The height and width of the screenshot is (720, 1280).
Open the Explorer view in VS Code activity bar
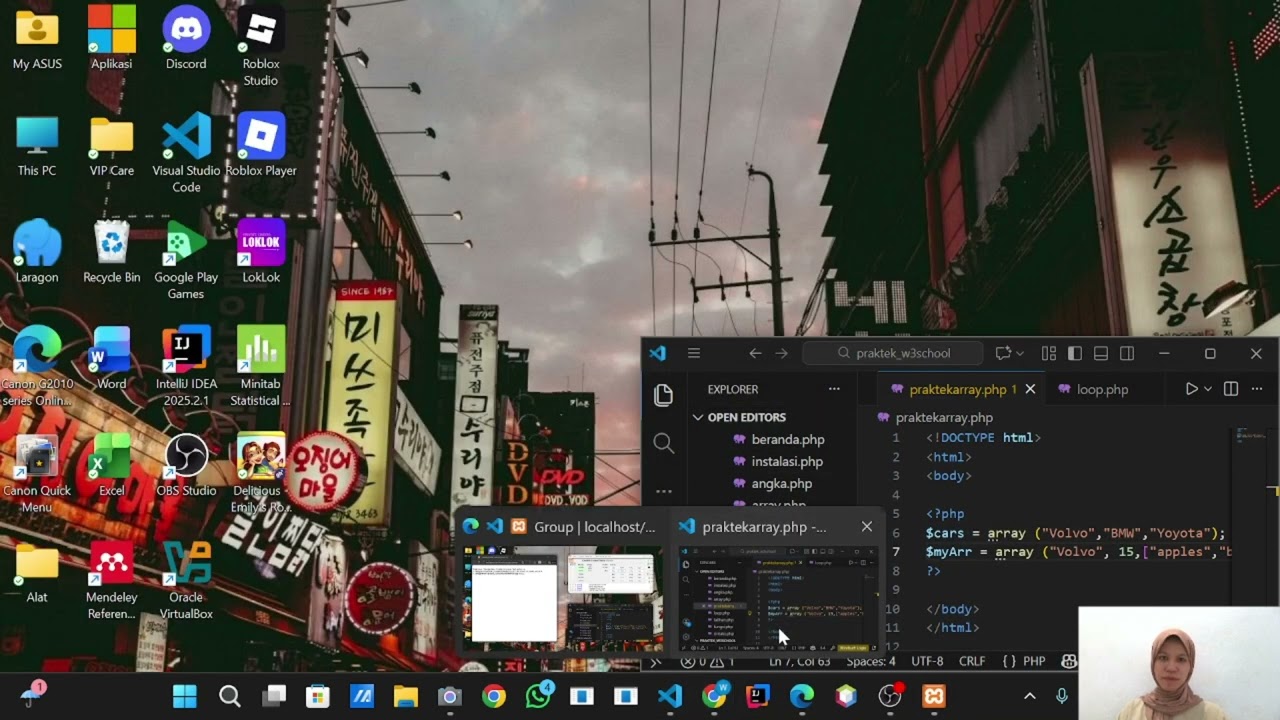point(663,395)
